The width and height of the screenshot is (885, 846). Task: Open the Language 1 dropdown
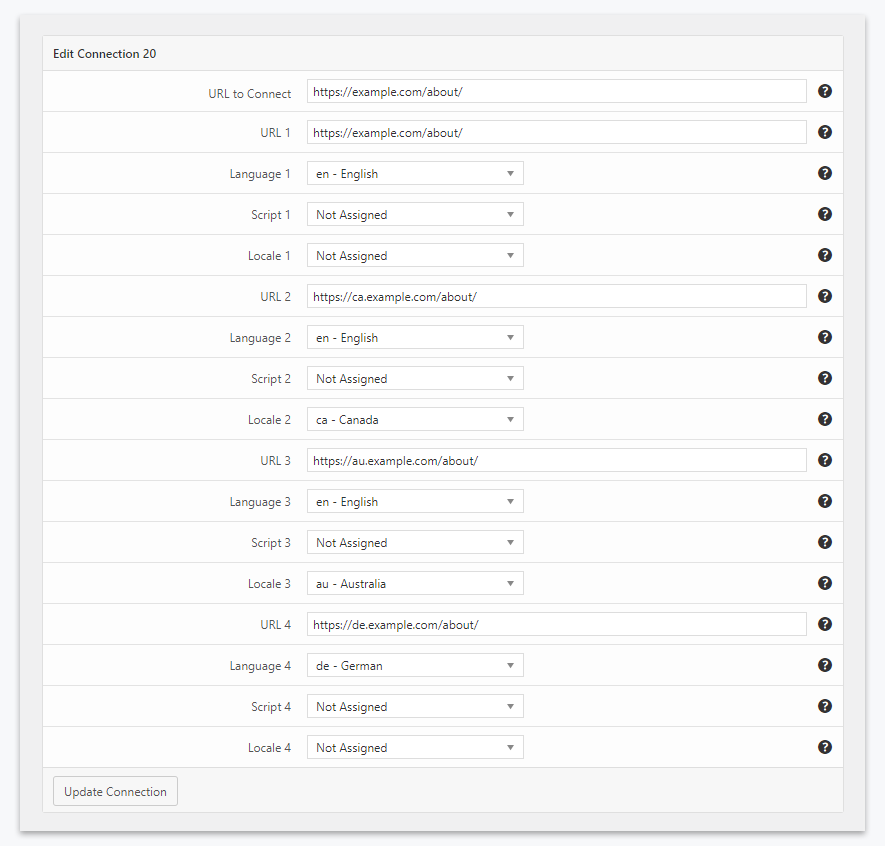(415, 172)
